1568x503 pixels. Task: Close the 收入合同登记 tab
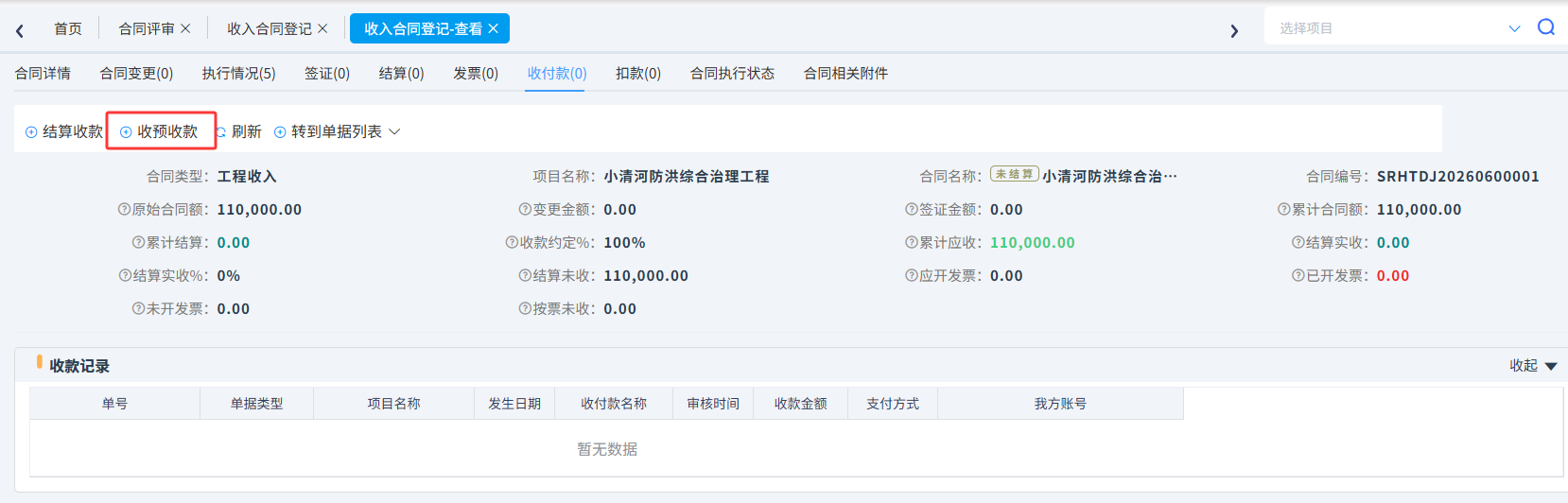coord(322,28)
